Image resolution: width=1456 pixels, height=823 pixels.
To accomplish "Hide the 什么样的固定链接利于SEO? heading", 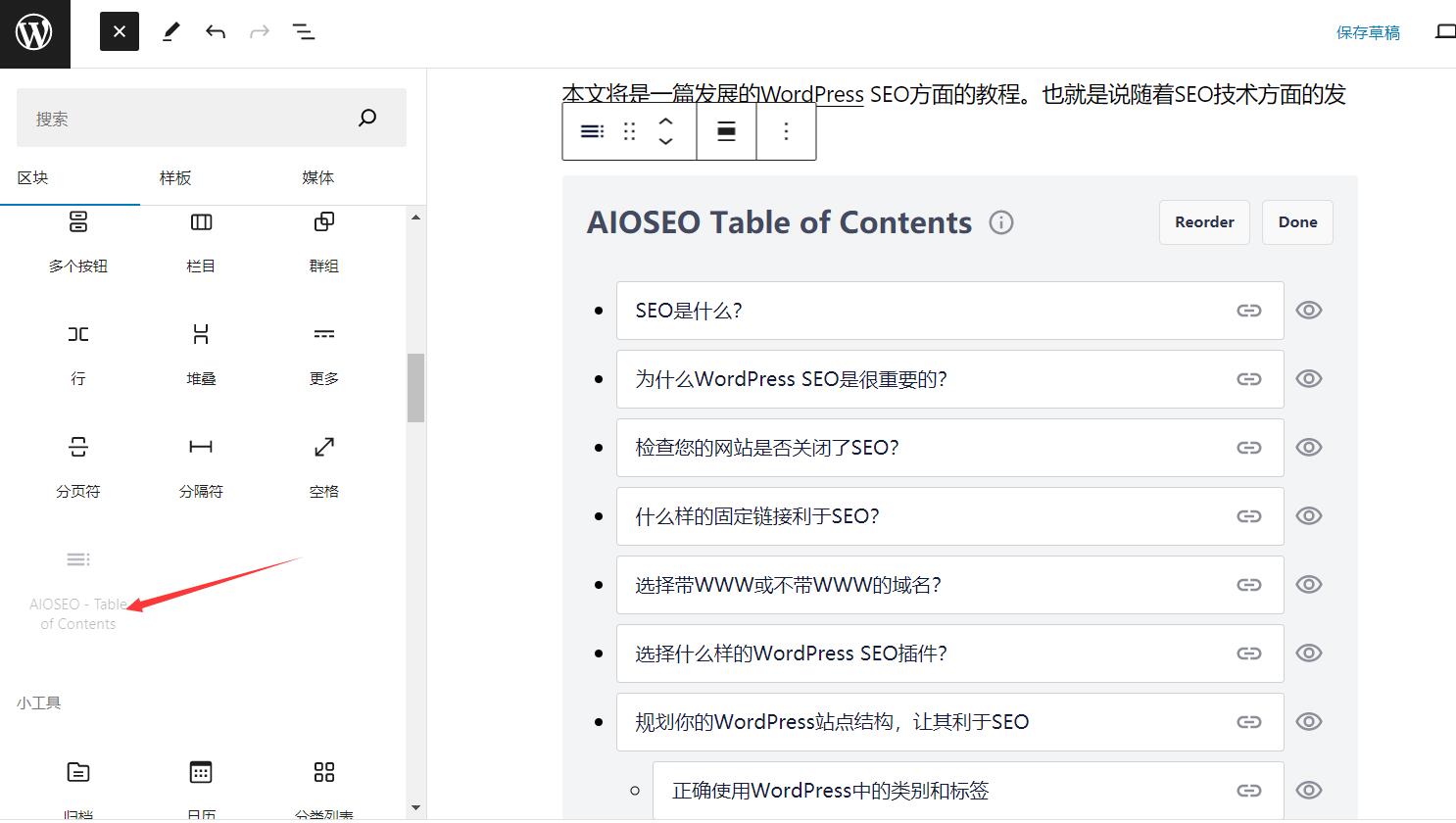I will [1309, 516].
